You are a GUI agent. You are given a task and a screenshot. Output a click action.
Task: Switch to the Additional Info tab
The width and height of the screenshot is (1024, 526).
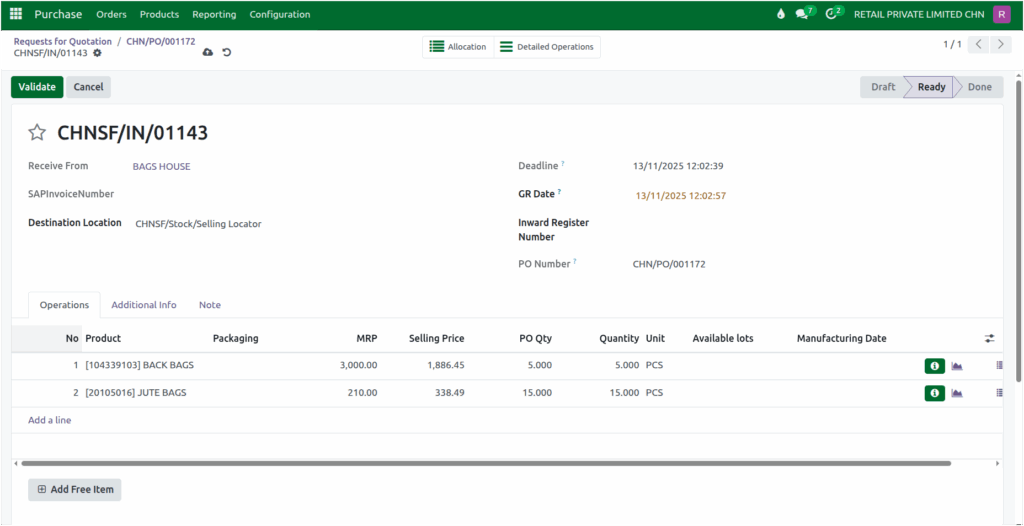click(x=144, y=305)
